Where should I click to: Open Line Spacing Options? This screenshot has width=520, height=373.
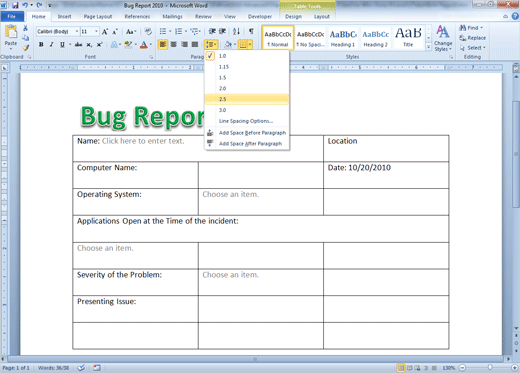[x=246, y=121]
